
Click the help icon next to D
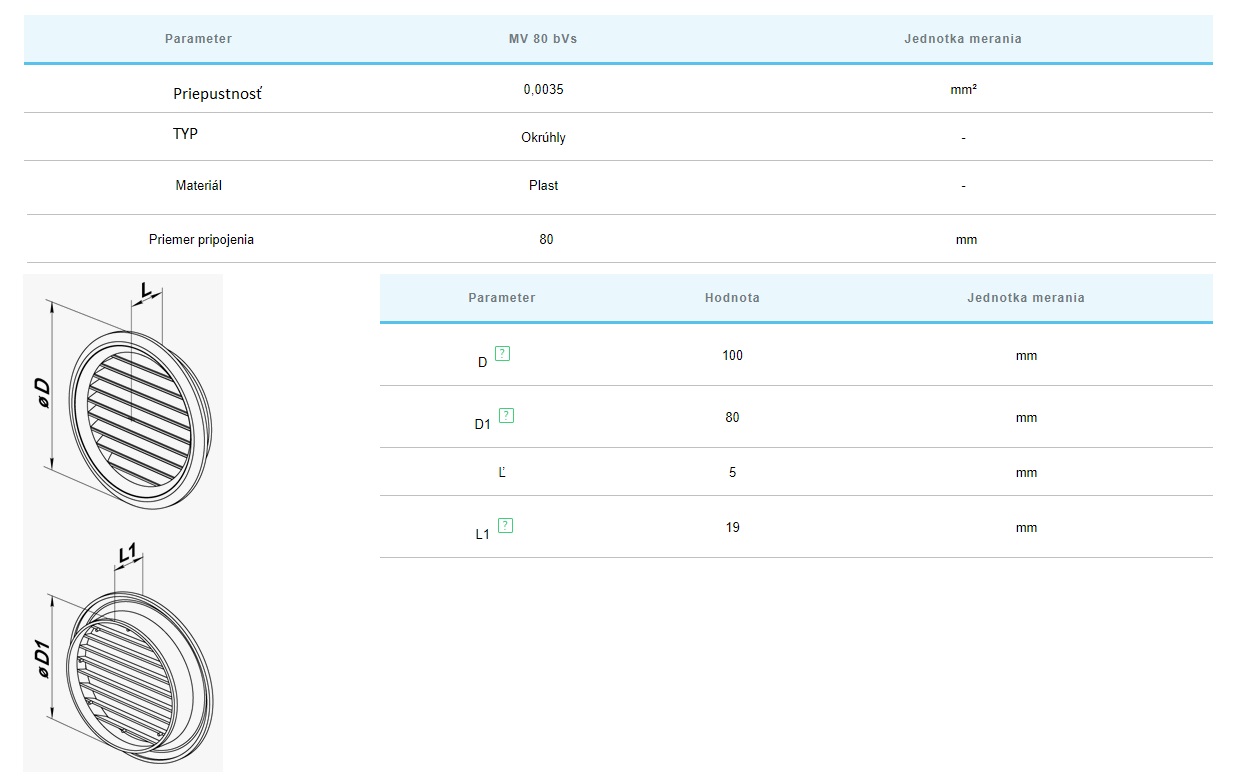click(503, 353)
